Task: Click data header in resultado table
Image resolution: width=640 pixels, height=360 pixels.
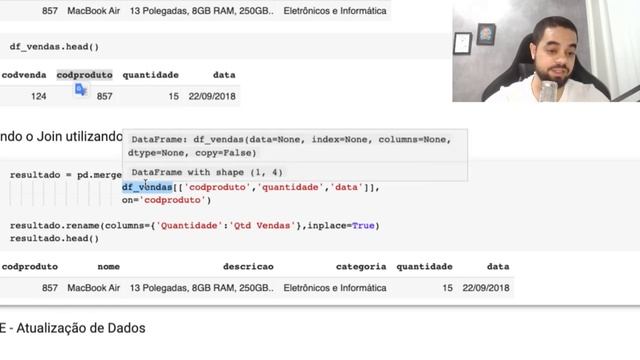Action: click(x=498, y=267)
